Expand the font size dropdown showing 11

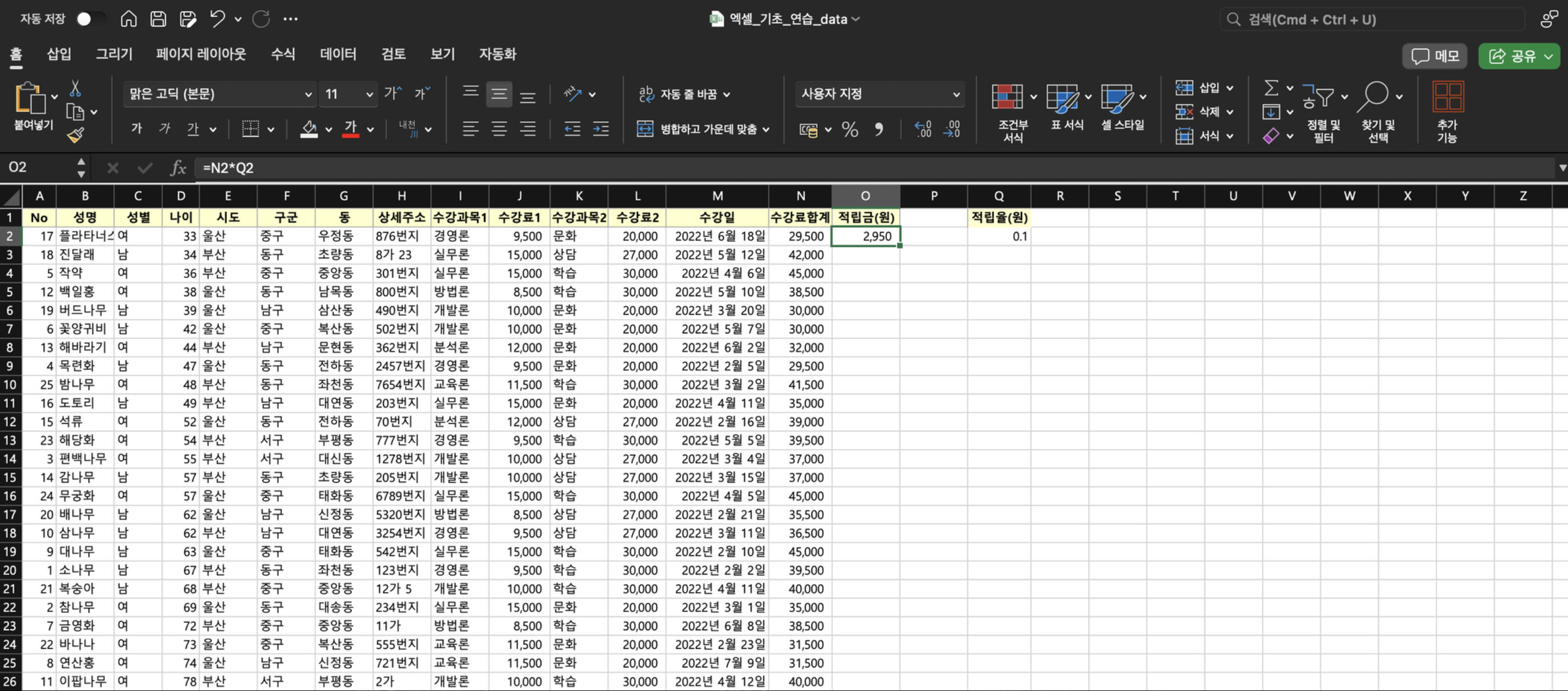pyautogui.click(x=369, y=94)
